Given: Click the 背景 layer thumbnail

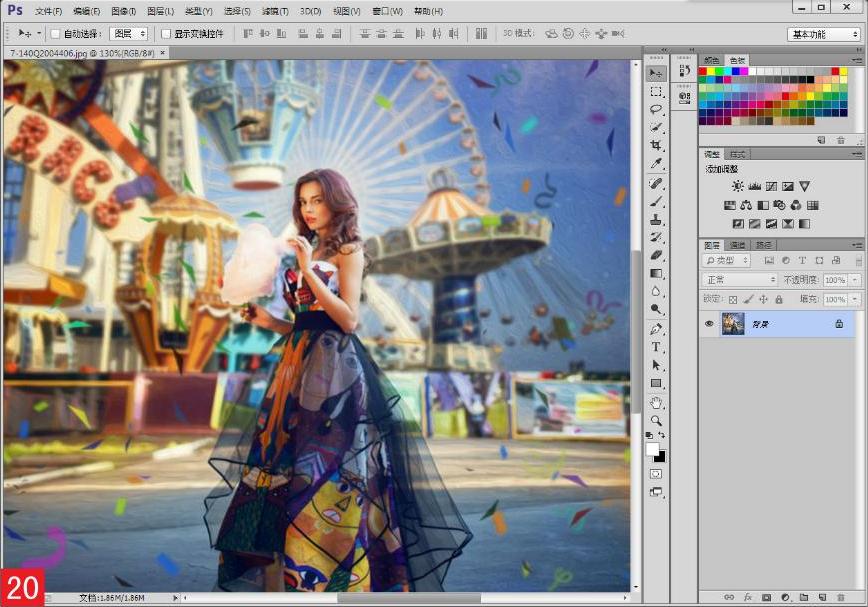Looking at the screenshot, I should tap(733, 324).
